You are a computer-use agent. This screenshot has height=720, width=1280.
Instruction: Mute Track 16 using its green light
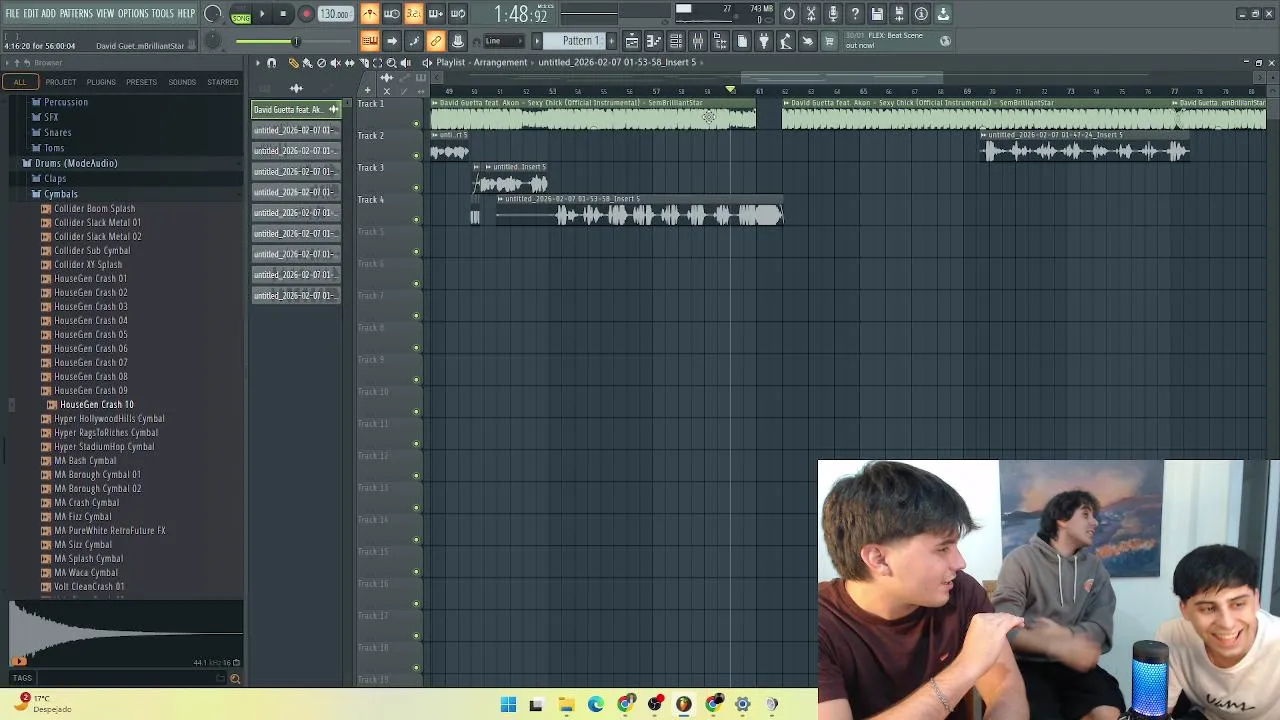416,603
